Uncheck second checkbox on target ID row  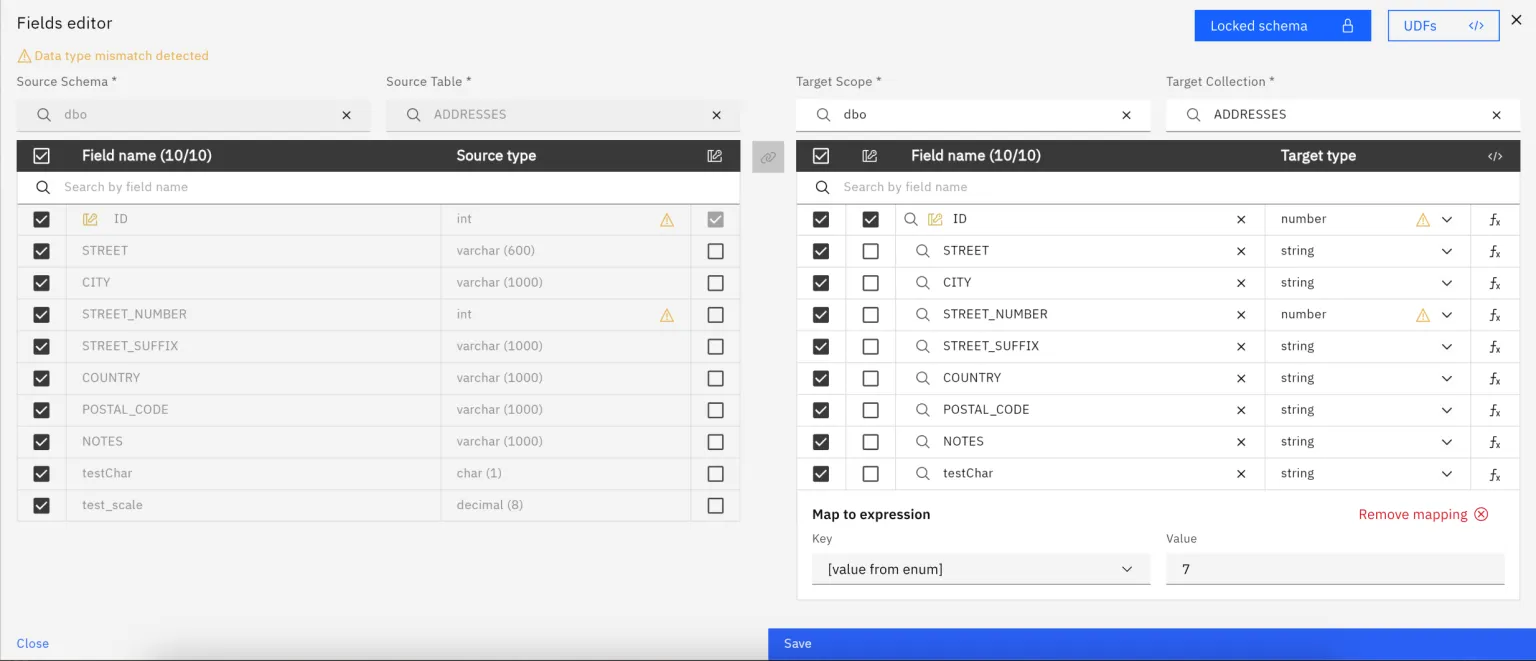point(870,219)
